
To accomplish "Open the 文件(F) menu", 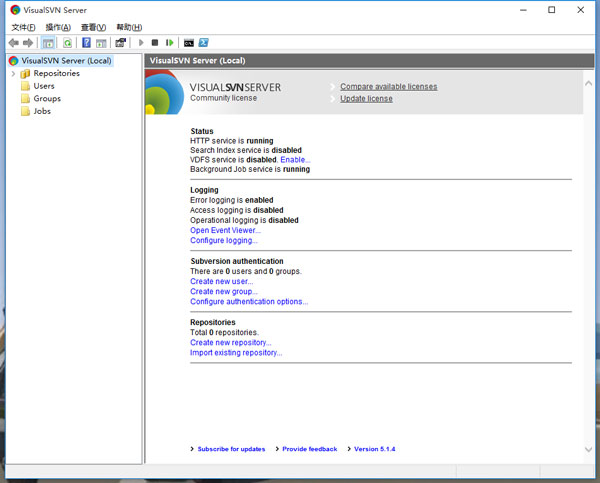I will click(23, 27).
